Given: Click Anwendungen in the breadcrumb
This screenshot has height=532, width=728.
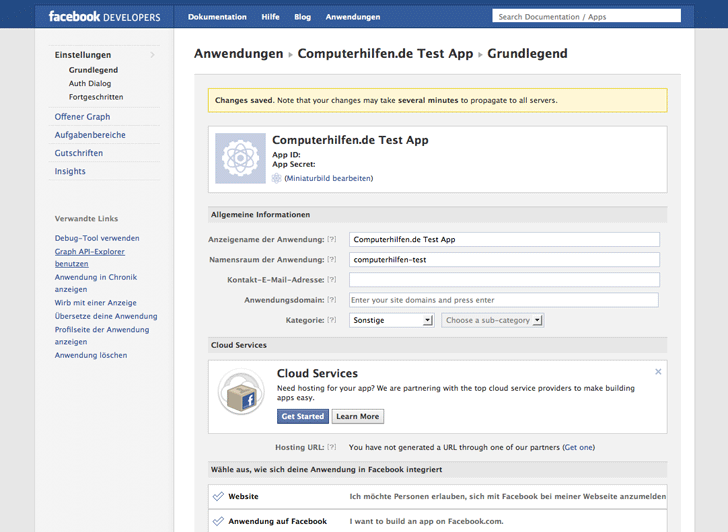Looking at the screenshot, I should 239,54.
